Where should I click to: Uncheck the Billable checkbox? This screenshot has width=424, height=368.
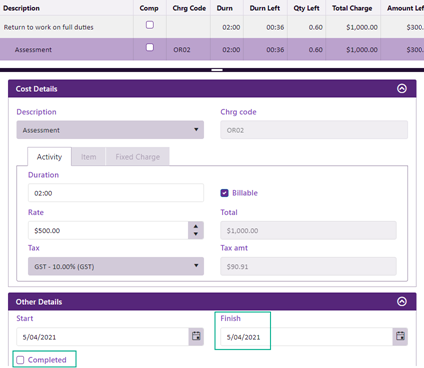(x=224, y=193)
